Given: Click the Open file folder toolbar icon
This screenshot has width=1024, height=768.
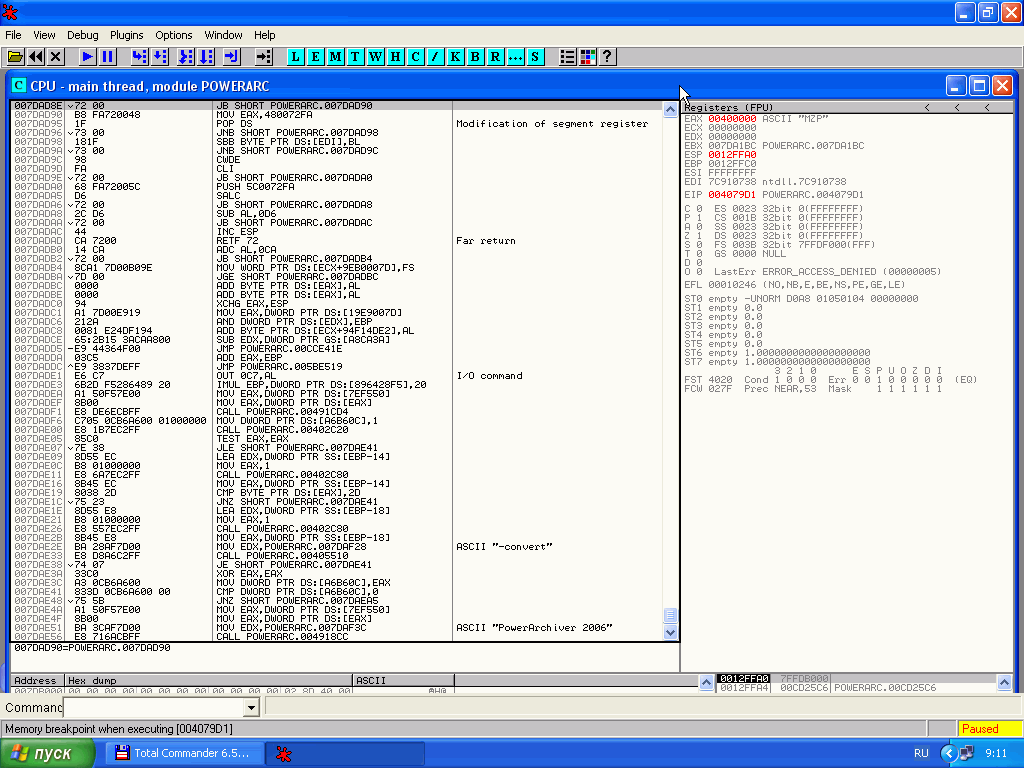Looking at the screenshot, I should pos(15,57).
